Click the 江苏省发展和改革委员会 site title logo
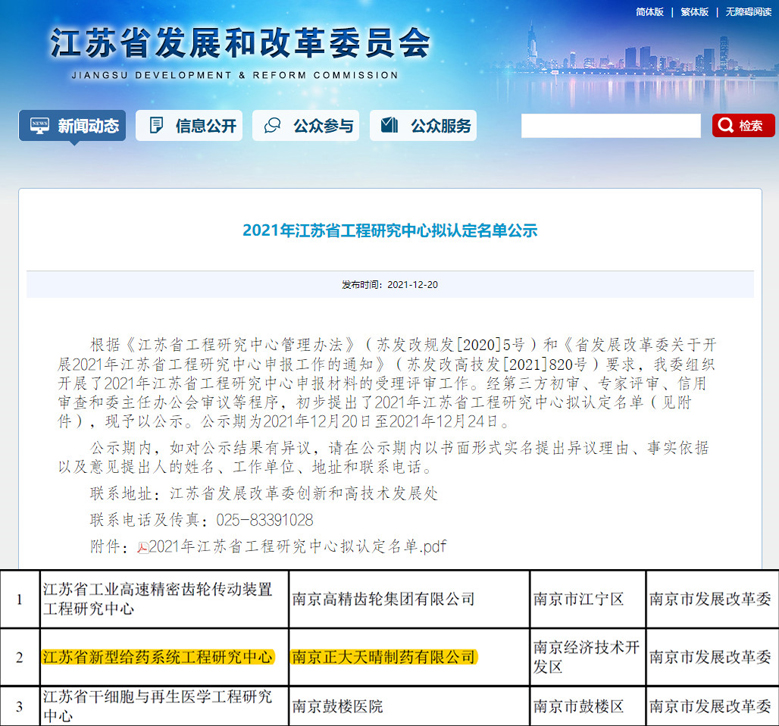This screenshot has width=779, height=726. click(x=240, y=43)
